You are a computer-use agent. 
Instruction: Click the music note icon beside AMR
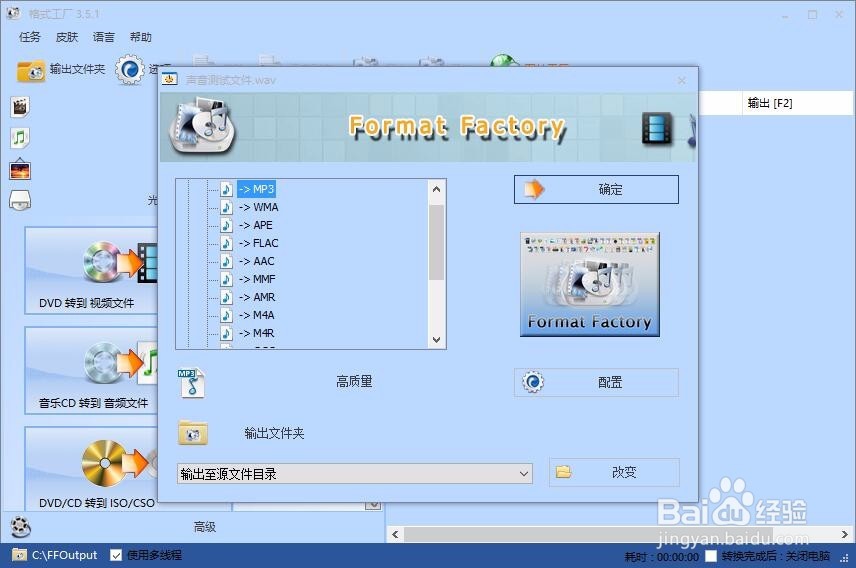[x=227, y=297]
